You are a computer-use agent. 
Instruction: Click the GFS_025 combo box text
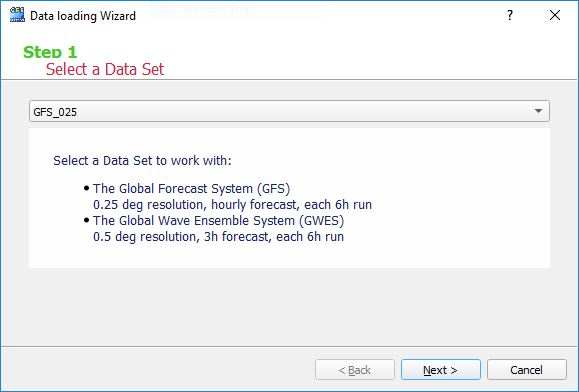[55, 112]
